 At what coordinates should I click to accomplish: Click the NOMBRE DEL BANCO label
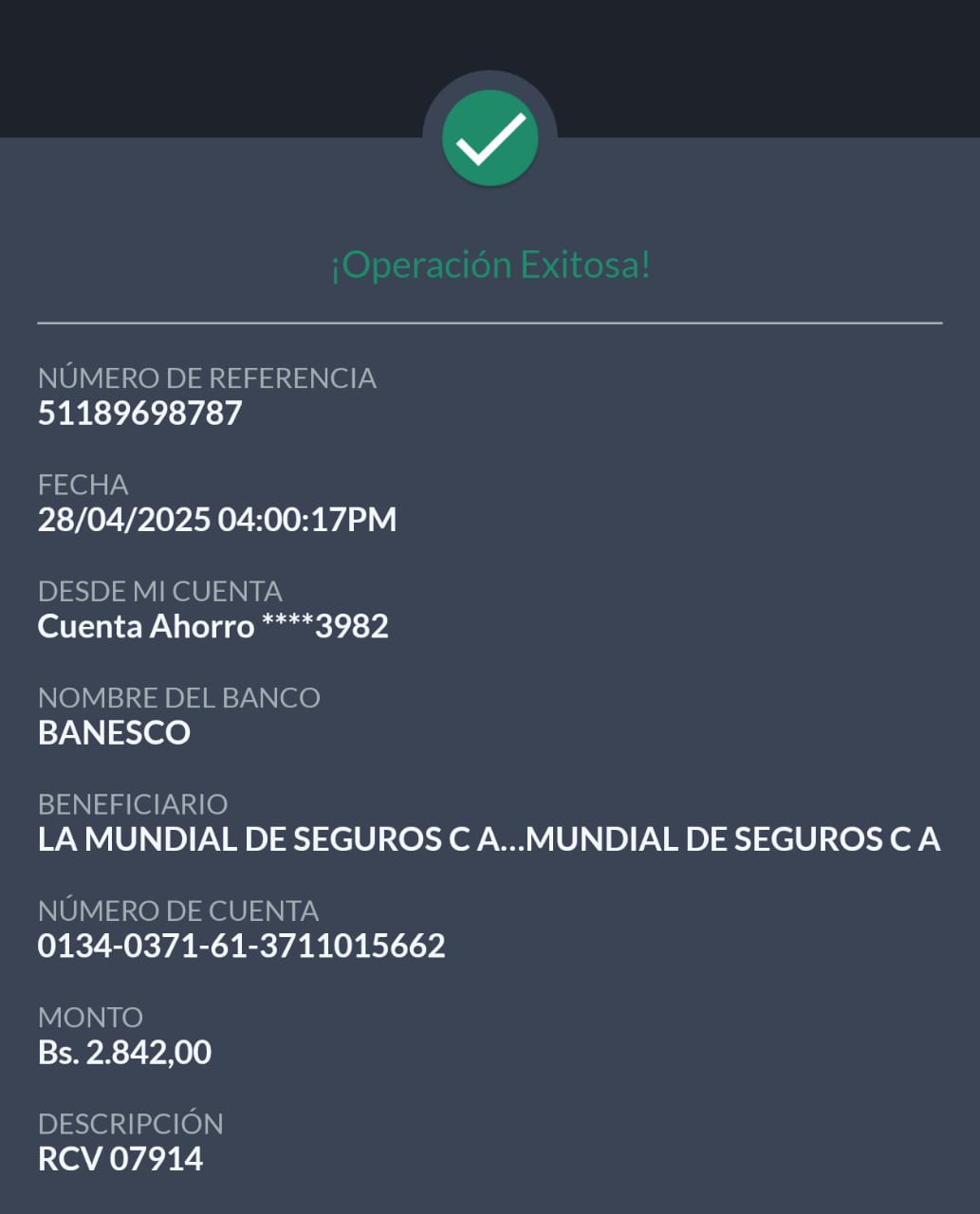point(178,698)
